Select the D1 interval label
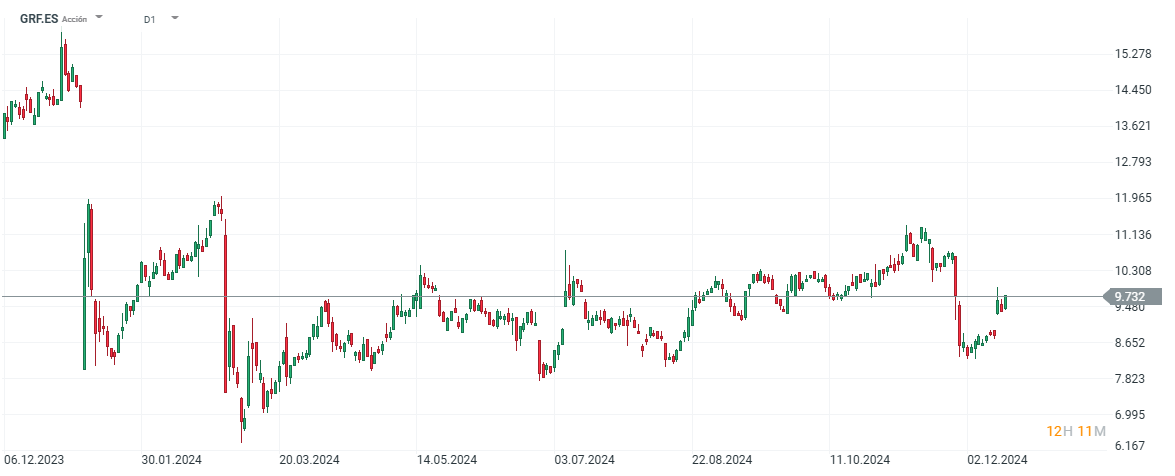The image size is (1175, 476). click(149, 19)
